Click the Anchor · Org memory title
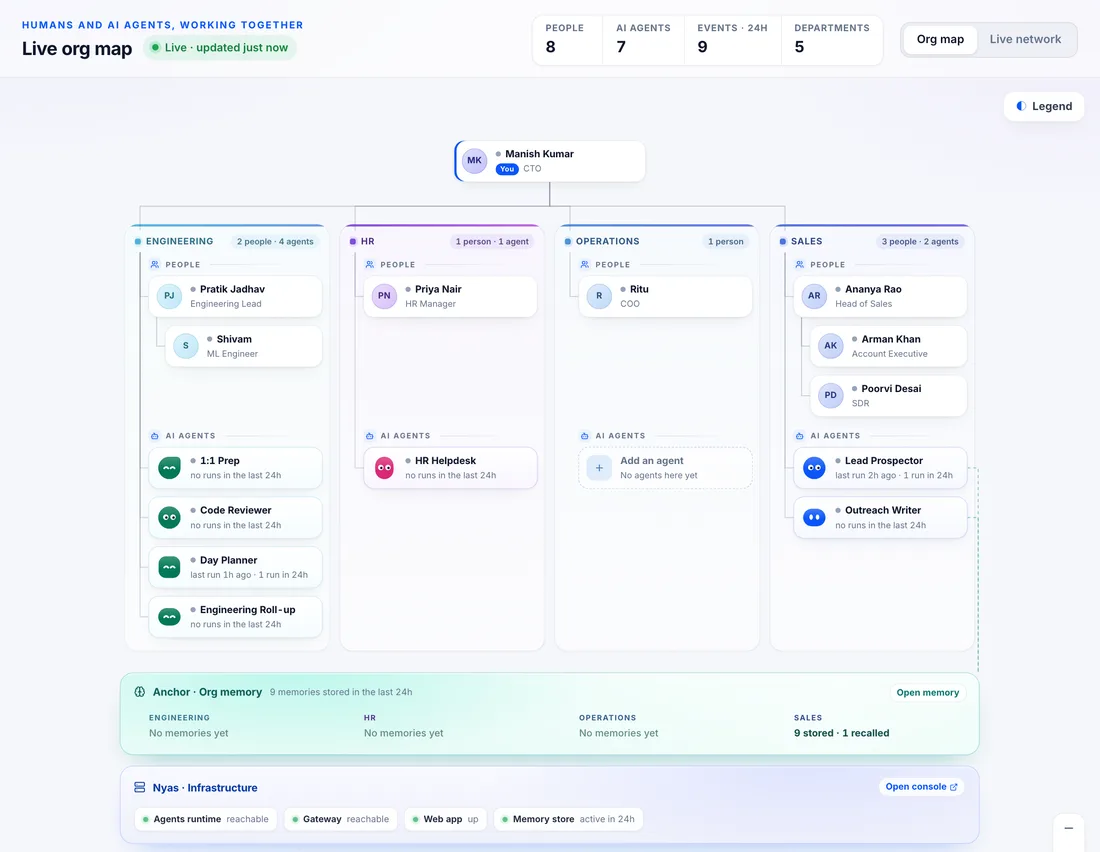 pos(207,692)
